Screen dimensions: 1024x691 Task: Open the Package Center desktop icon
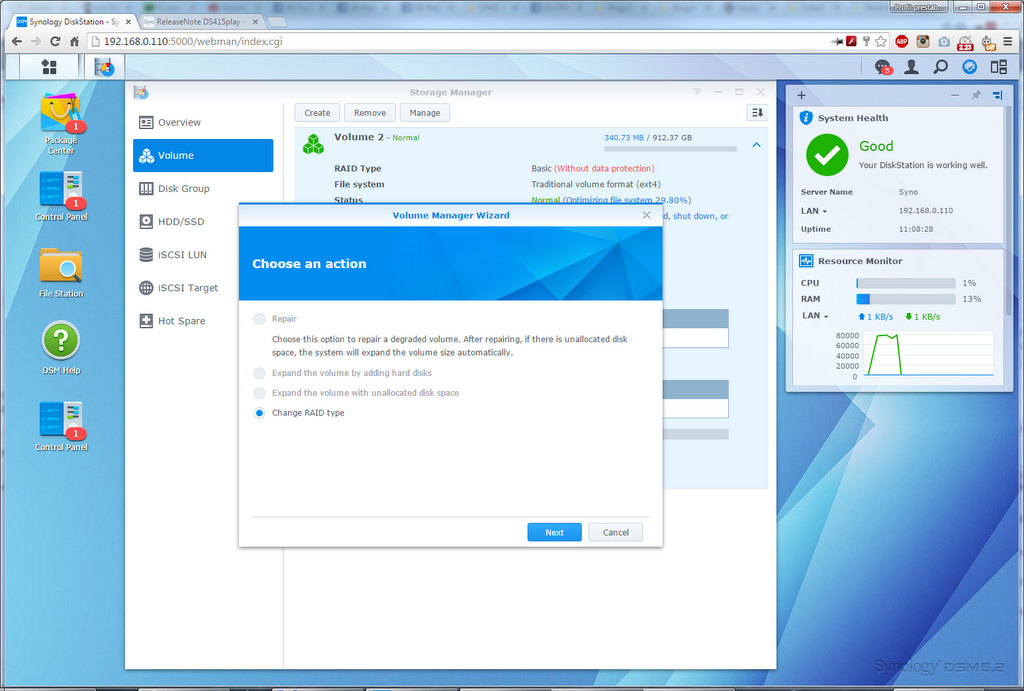coord(61,124)
